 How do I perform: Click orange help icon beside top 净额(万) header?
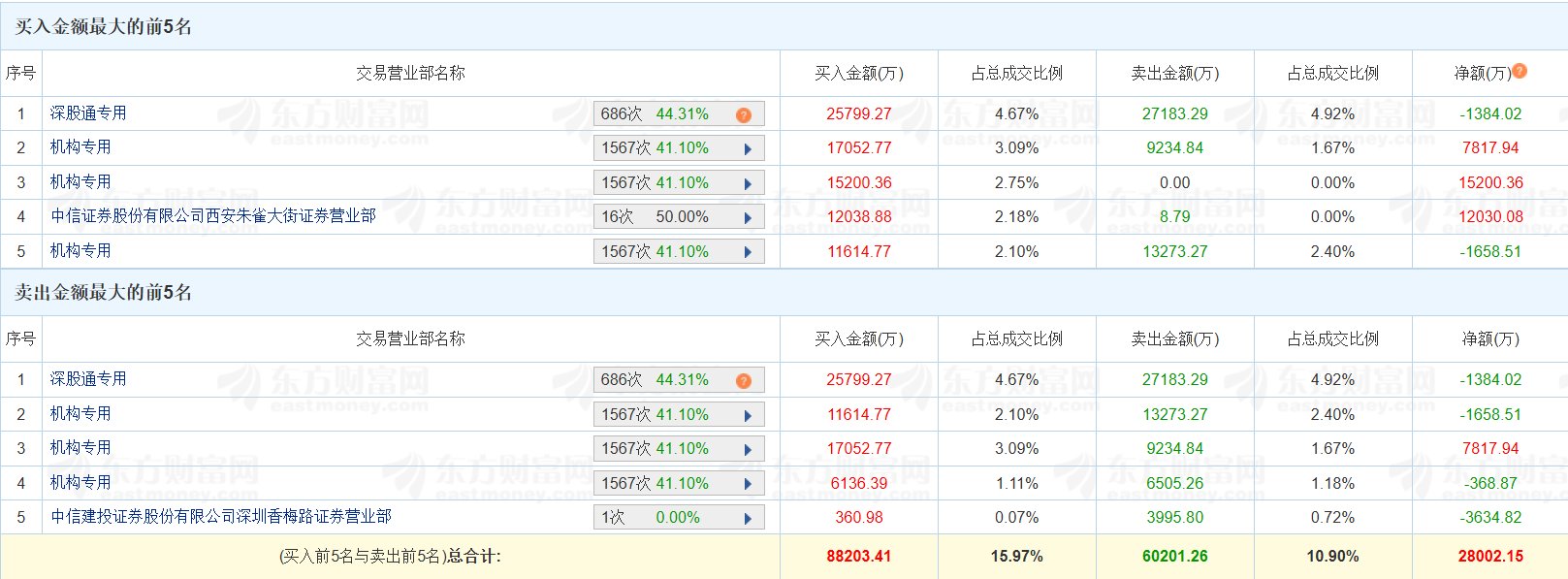(1520, 71)
